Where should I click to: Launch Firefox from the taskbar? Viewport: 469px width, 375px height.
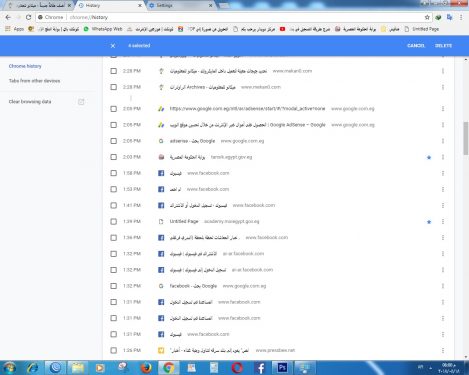(146, 368)
